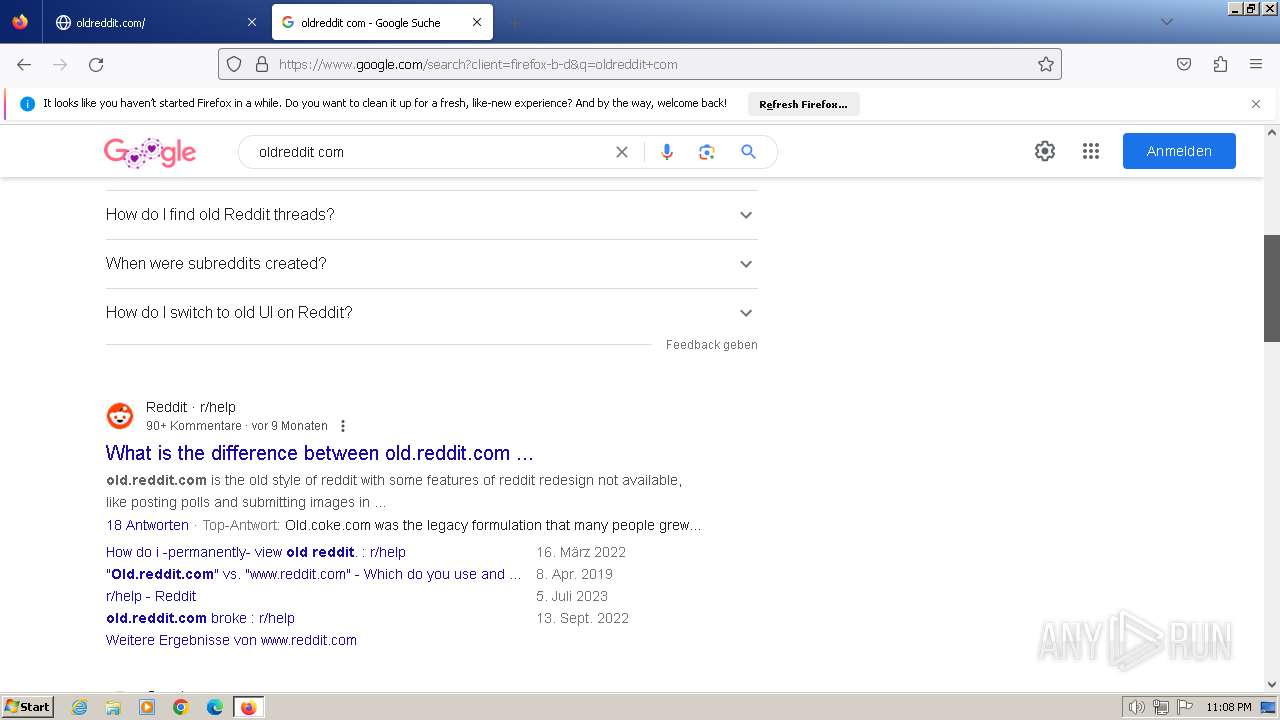Screen dimensions: 1280x720
Task: Click the scrollbar up arrow
Action: [1272, 132]
